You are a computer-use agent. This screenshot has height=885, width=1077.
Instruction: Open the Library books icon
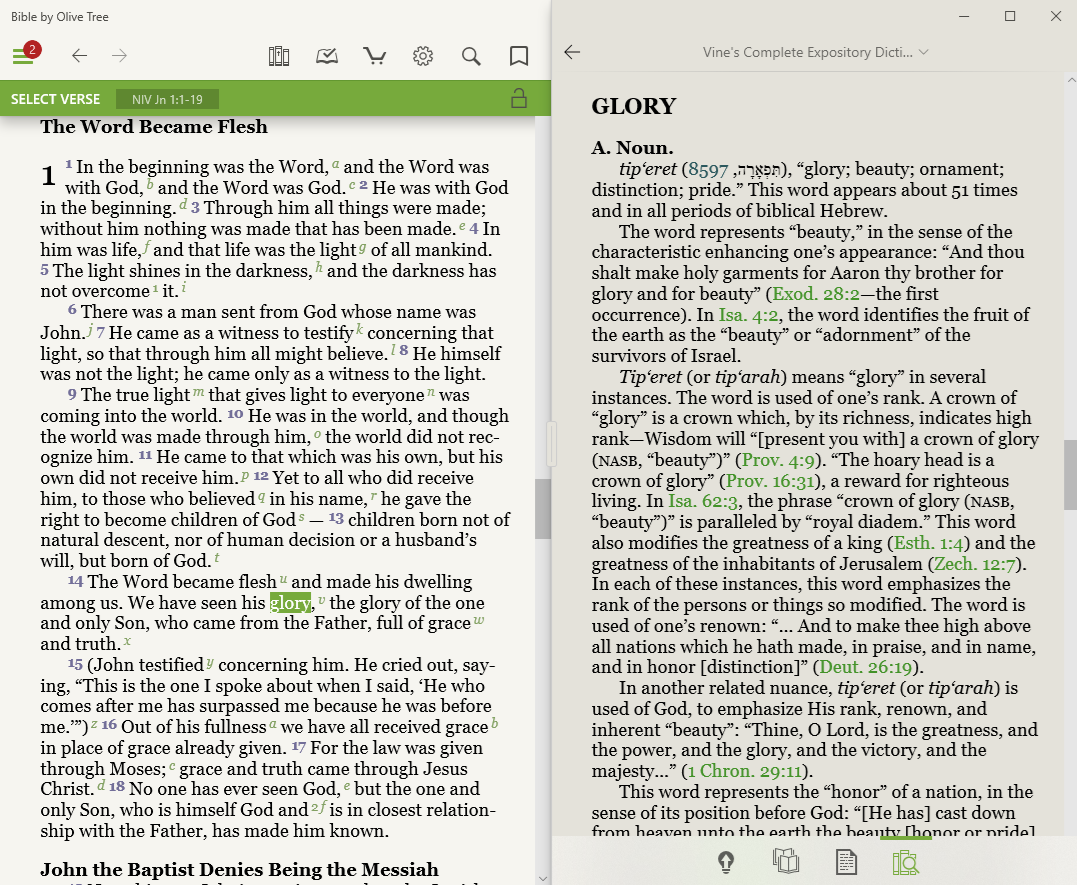[x=279, y=56]
